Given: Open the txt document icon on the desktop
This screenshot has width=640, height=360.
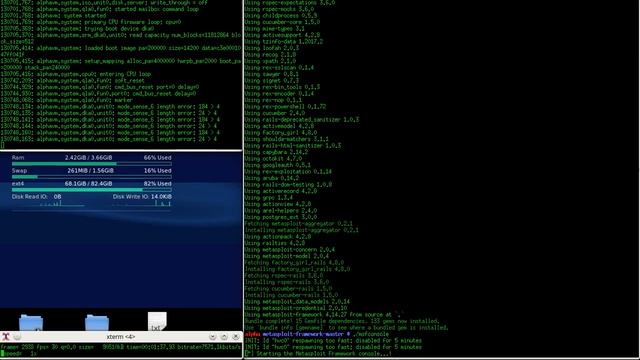Looking at the screenshot, I should point(157,322).
